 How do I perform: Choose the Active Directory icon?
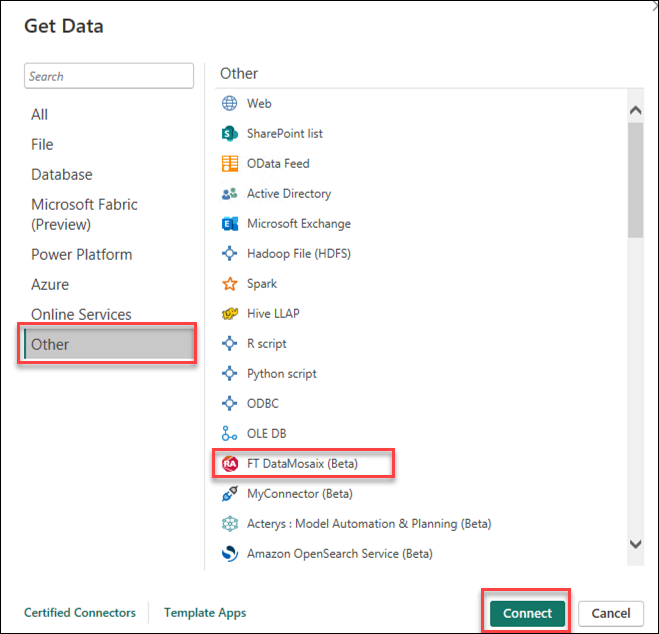[x=229, y=194]
